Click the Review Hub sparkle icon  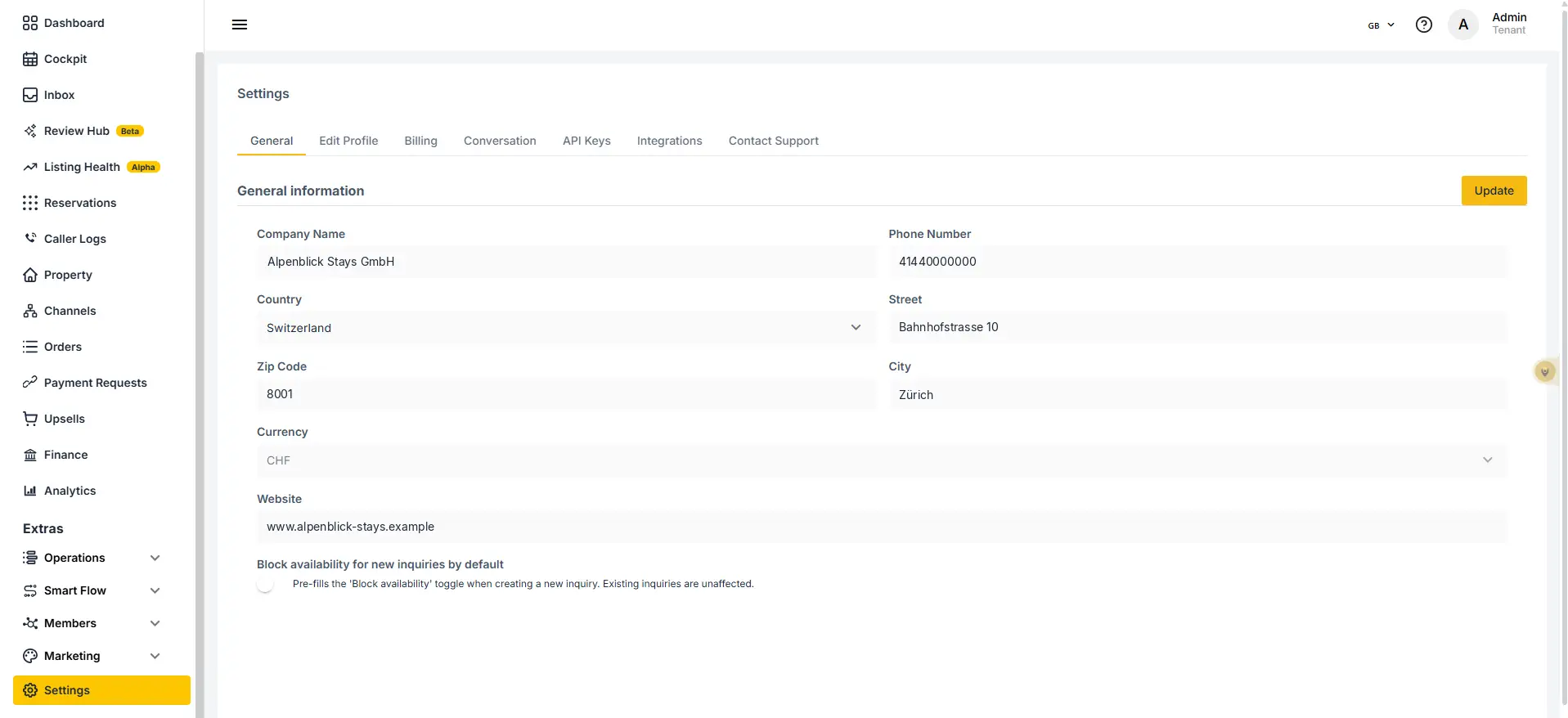[x=30, y=131]
